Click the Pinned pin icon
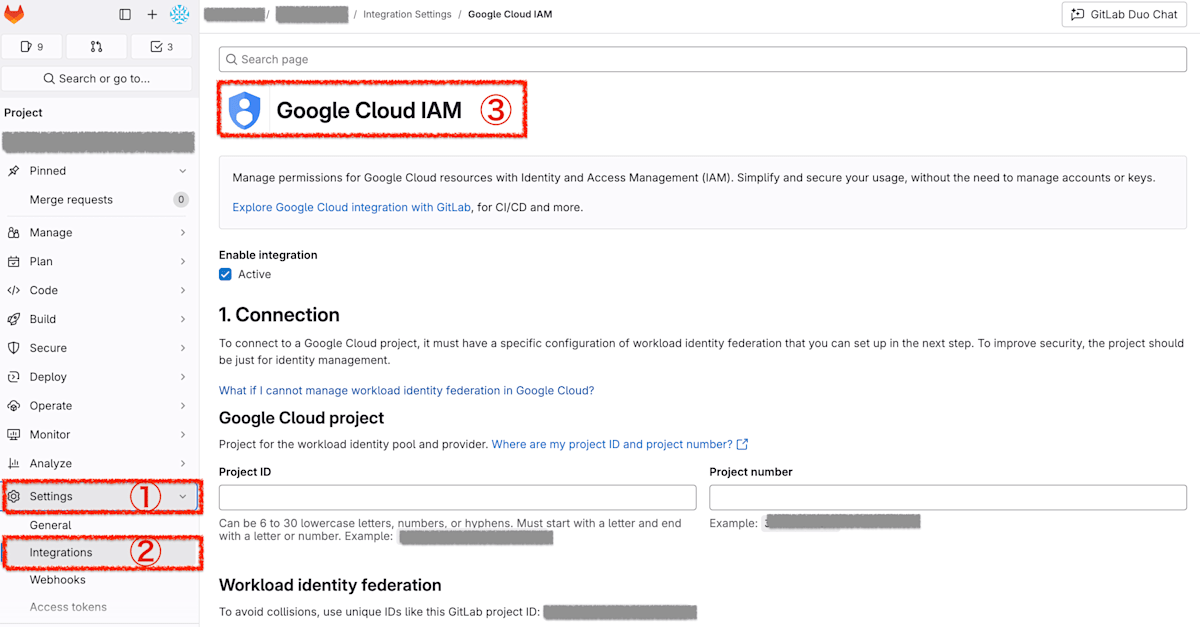Image resolution: width=1200 pixels, height=627 pixels. pyautogui.click(x=13, y=171)
